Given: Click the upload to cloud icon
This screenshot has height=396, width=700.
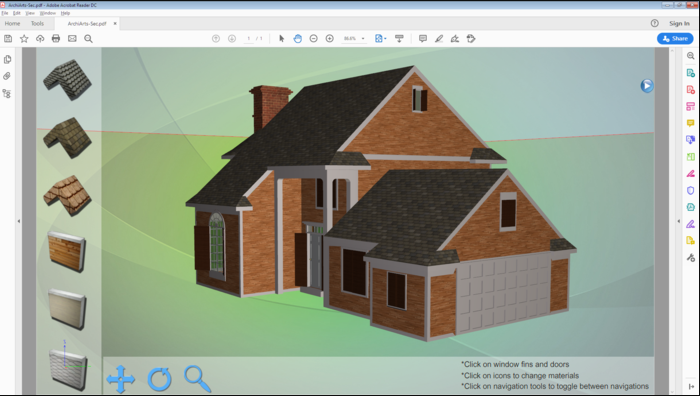Looking at the screenshot, I should coord(40,39).
